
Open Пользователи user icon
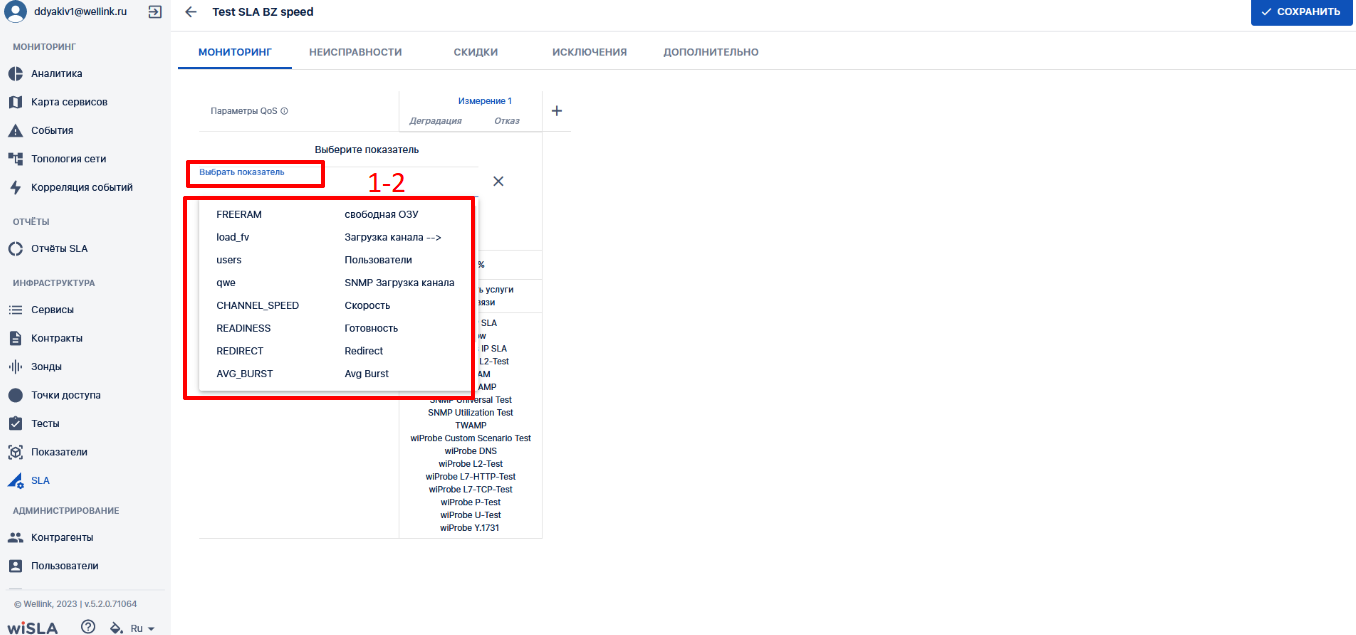(x=15, y=566)
